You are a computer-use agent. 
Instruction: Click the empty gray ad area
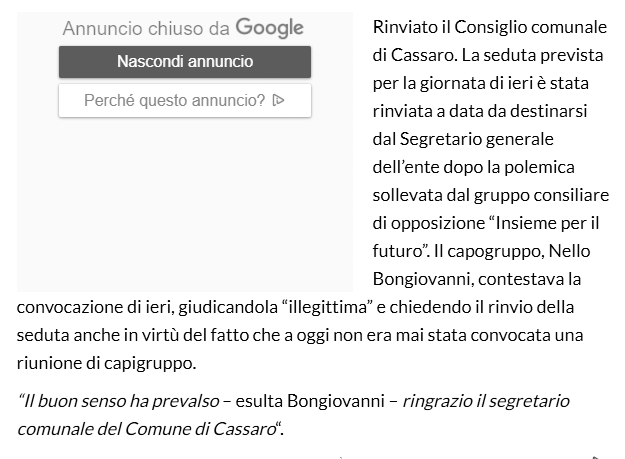point(185,205)
